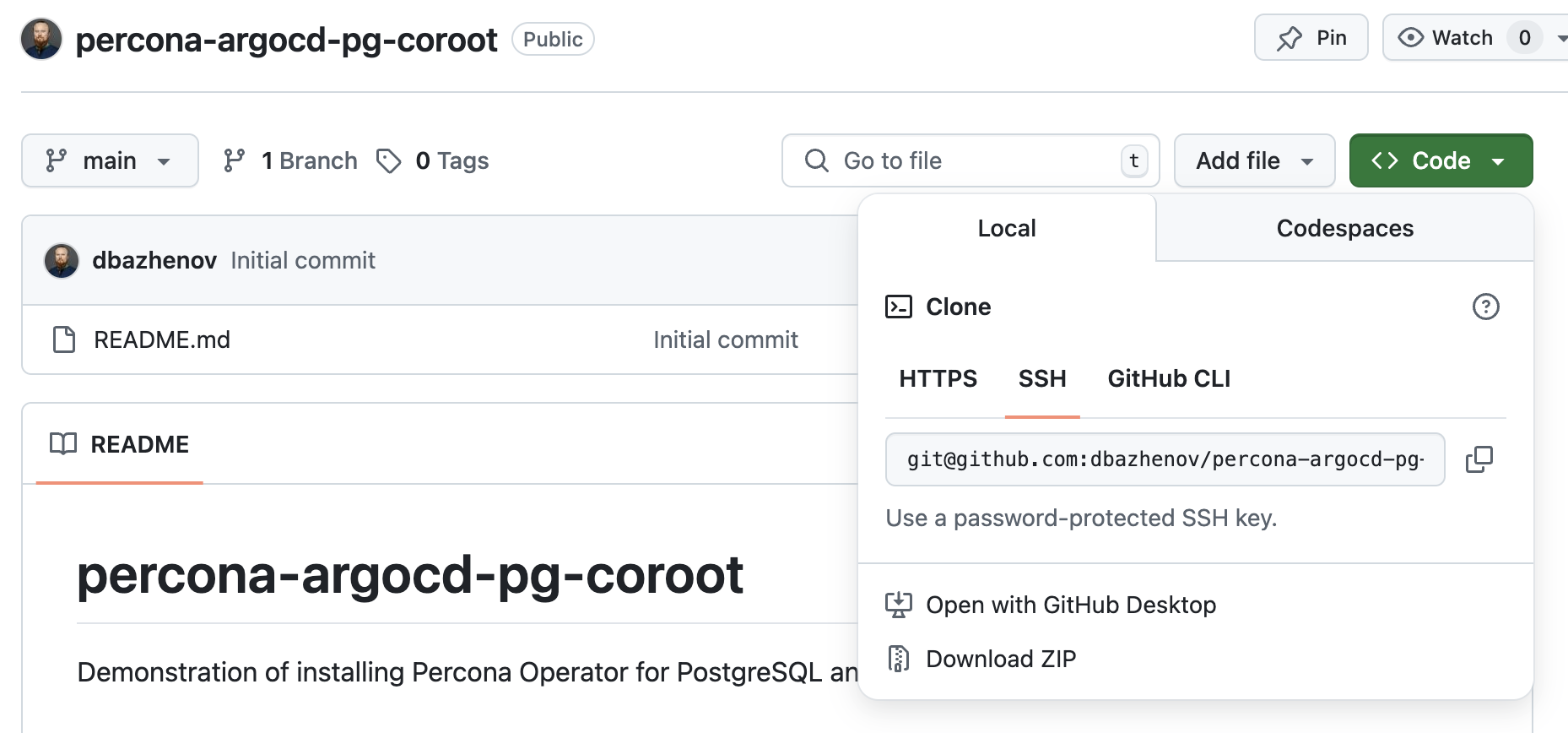Open the README.md file
Viewport: 1568px width, 733px height.
162,339
